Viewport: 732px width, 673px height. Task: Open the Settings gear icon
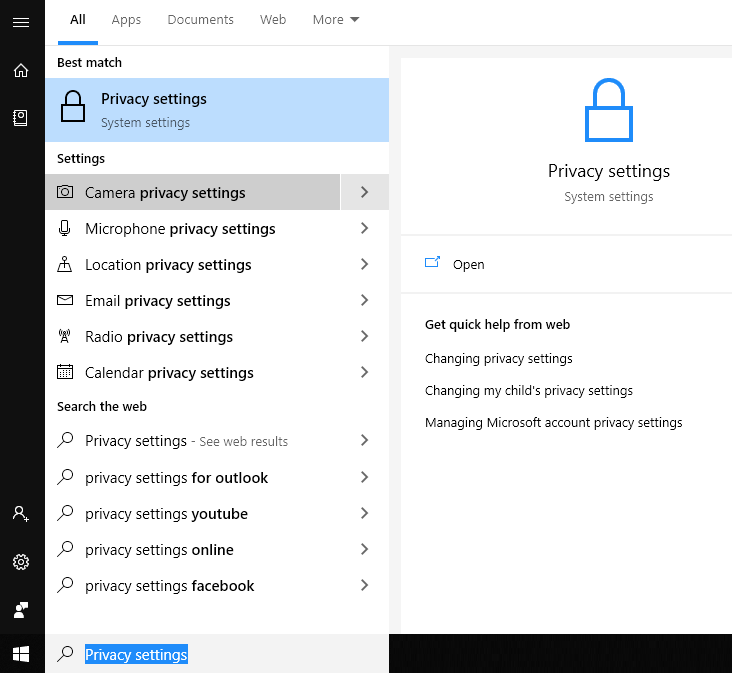click(x=21, y=561)
